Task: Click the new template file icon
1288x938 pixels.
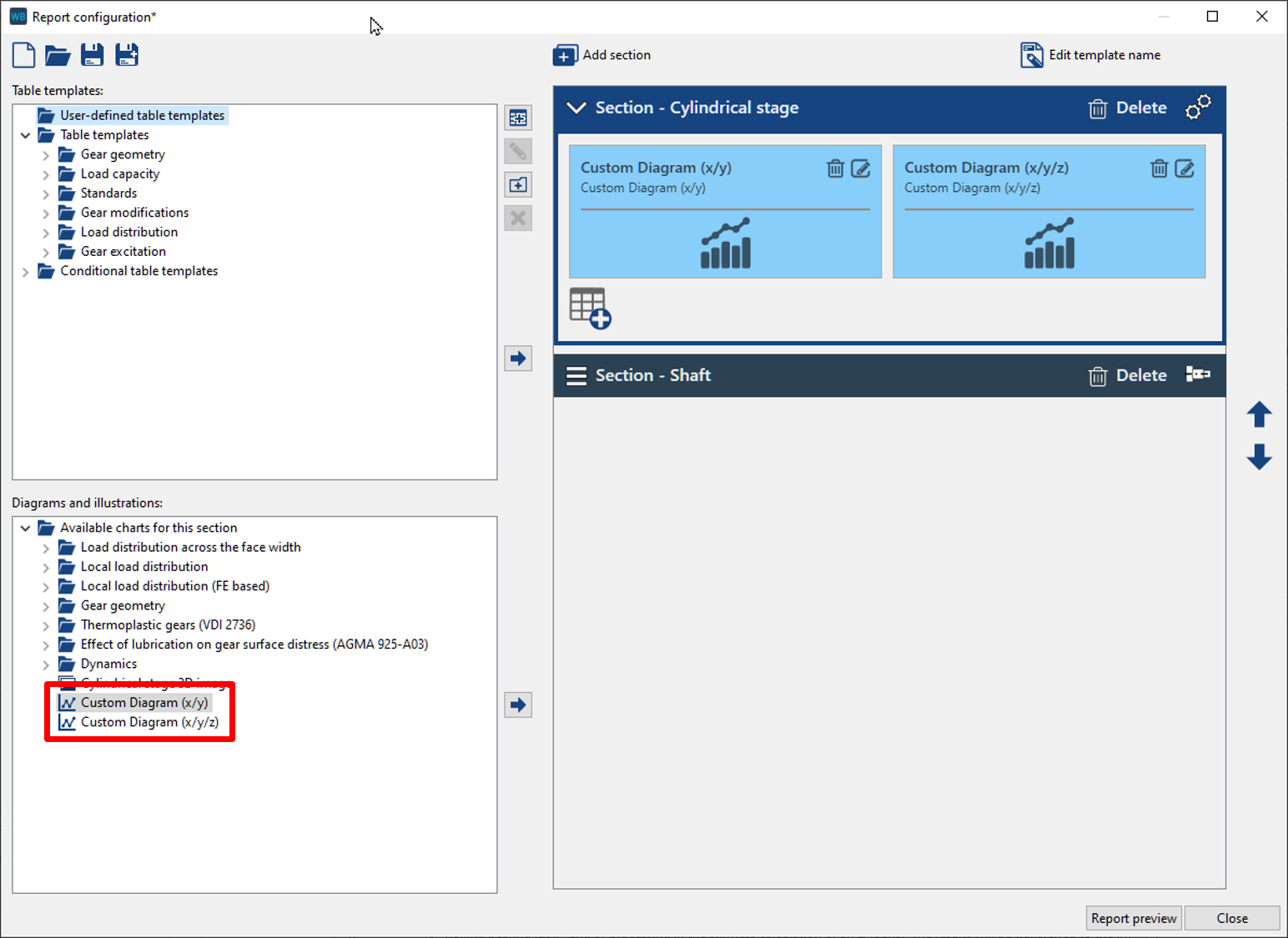Action: click(x=23, y=55)
